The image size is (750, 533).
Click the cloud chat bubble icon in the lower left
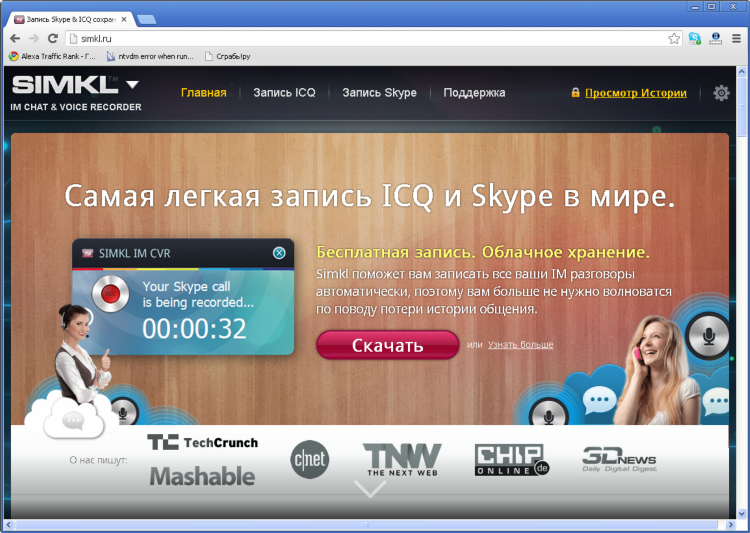coord(73,421)
